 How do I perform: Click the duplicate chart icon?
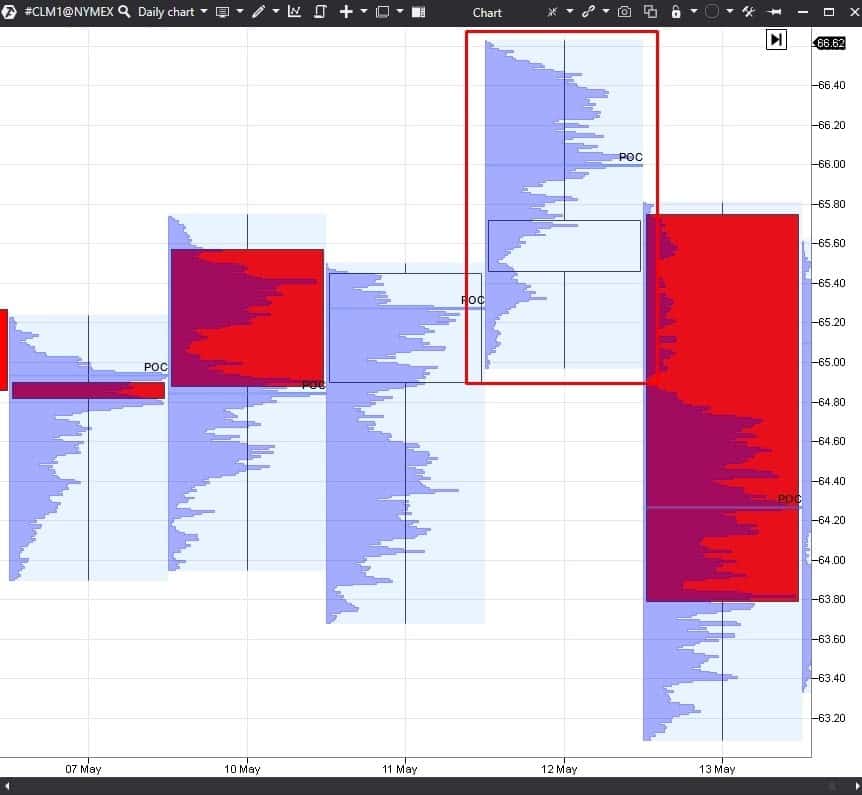pos(650,12)
